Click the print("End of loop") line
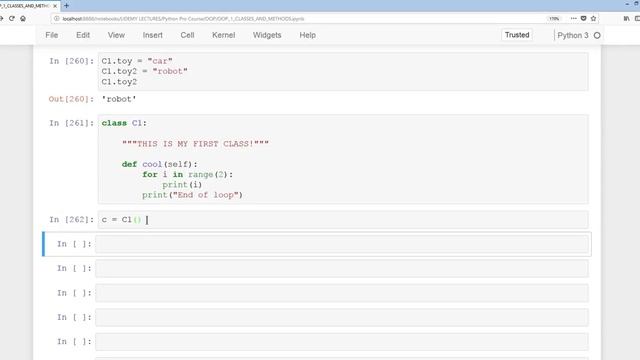640x360 pixels. (192, 195)
